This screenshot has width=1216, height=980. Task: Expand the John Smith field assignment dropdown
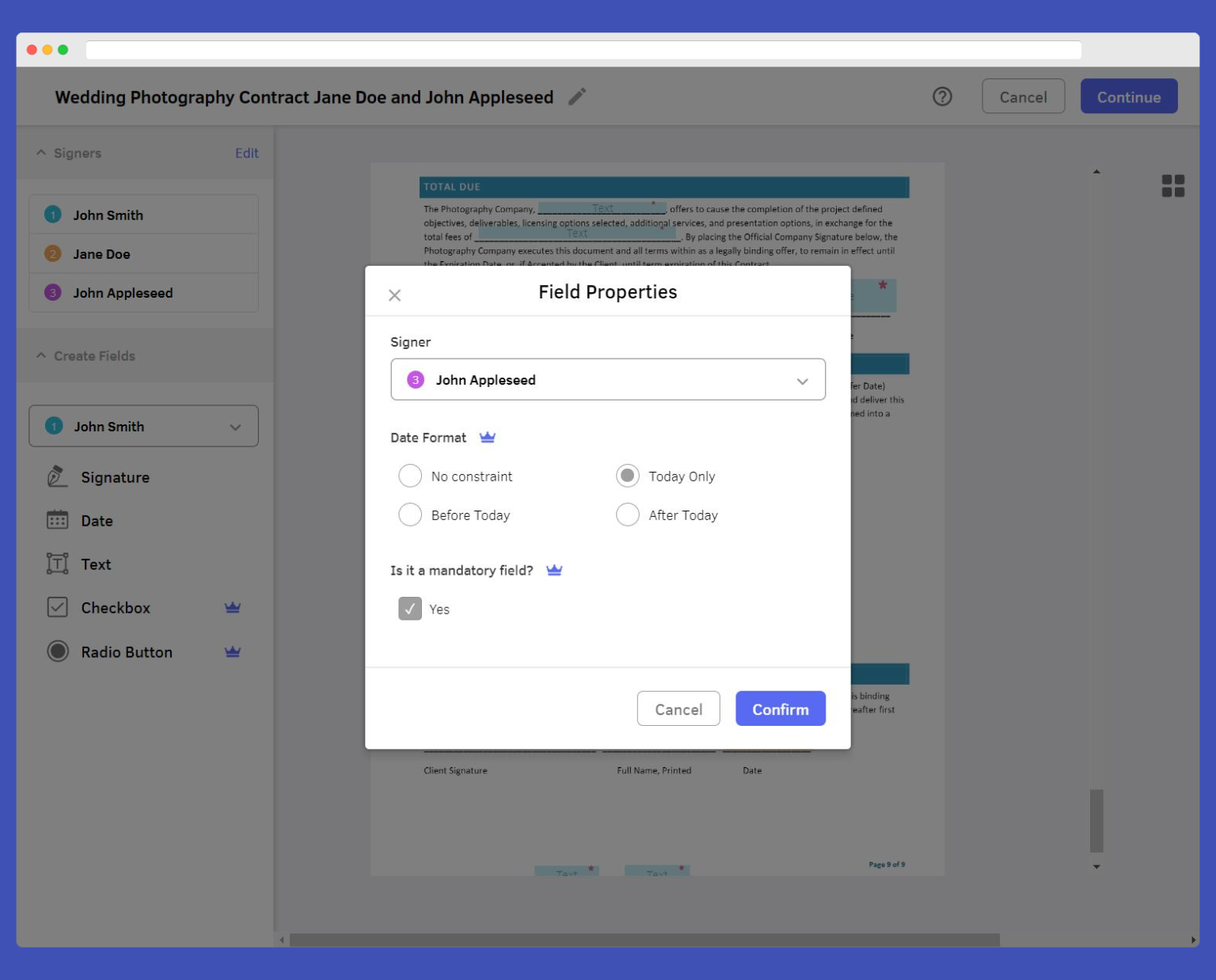[x=143, y=426]
